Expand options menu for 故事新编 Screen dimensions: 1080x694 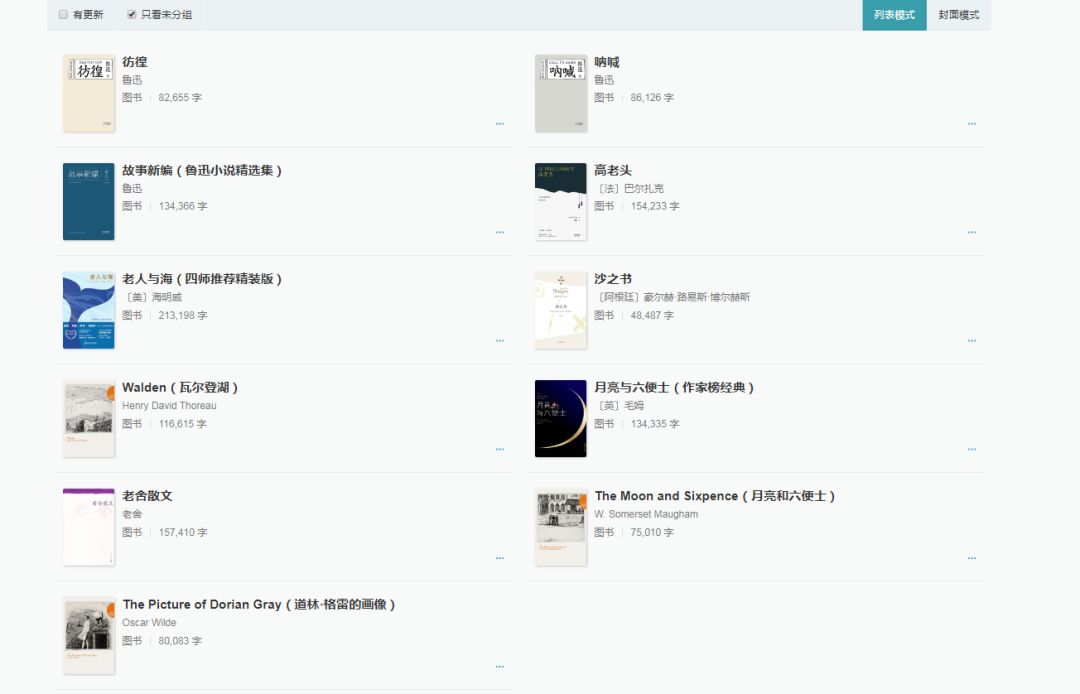point(499,233)
